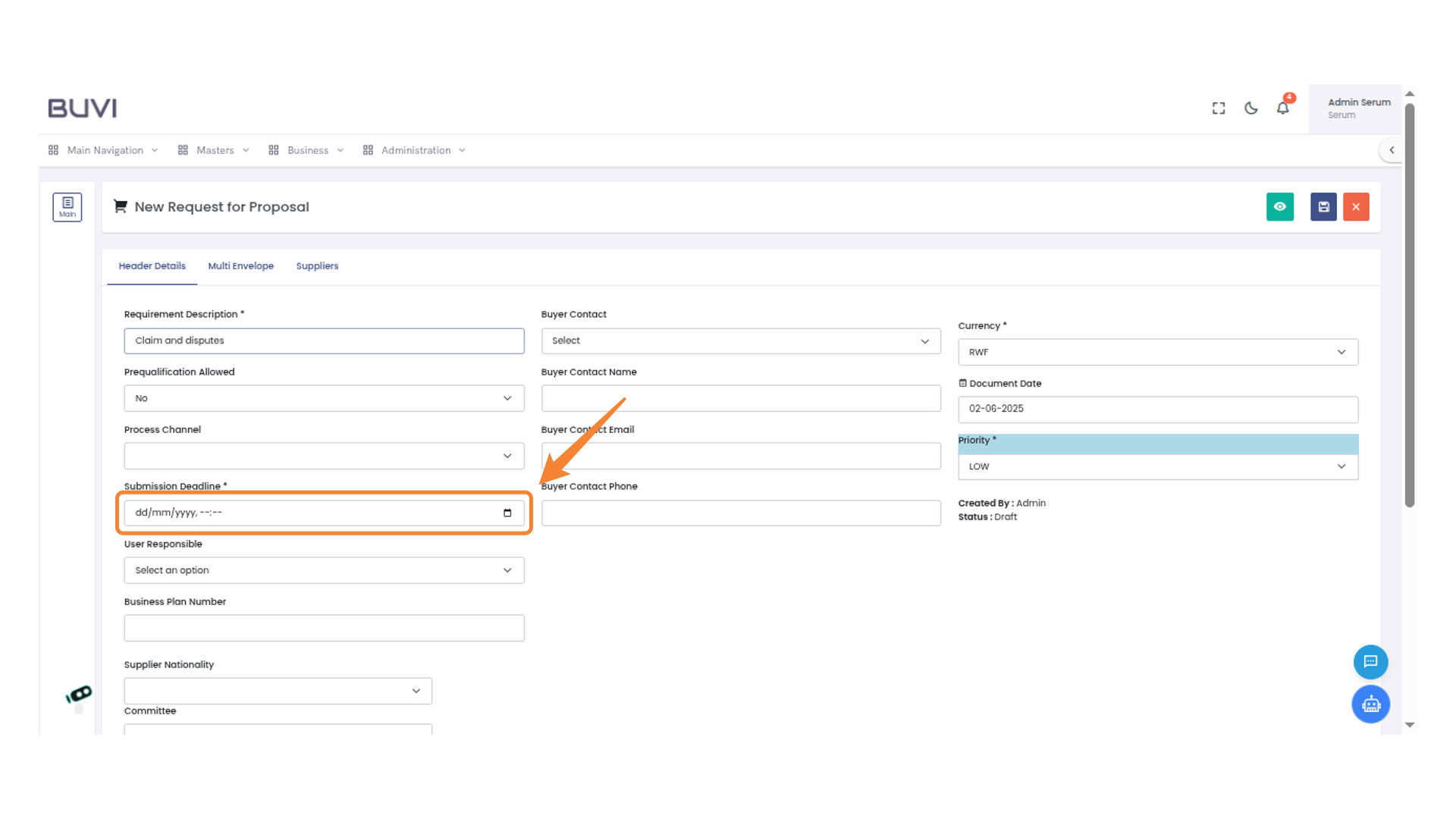Toggle dark mode moon icon
Image resolution: width=1456 pixels, height=819 pixels.
click(x=1250, y=108)
